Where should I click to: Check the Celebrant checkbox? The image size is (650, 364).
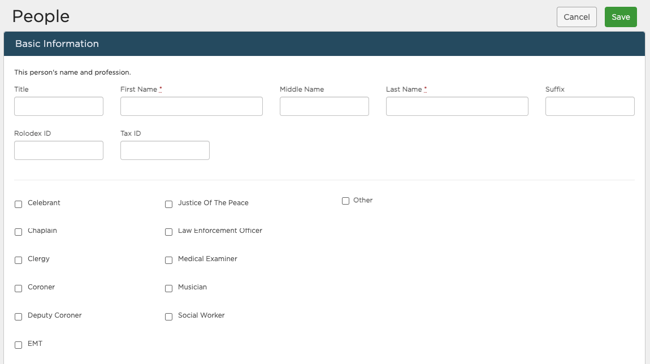[18, 204]
